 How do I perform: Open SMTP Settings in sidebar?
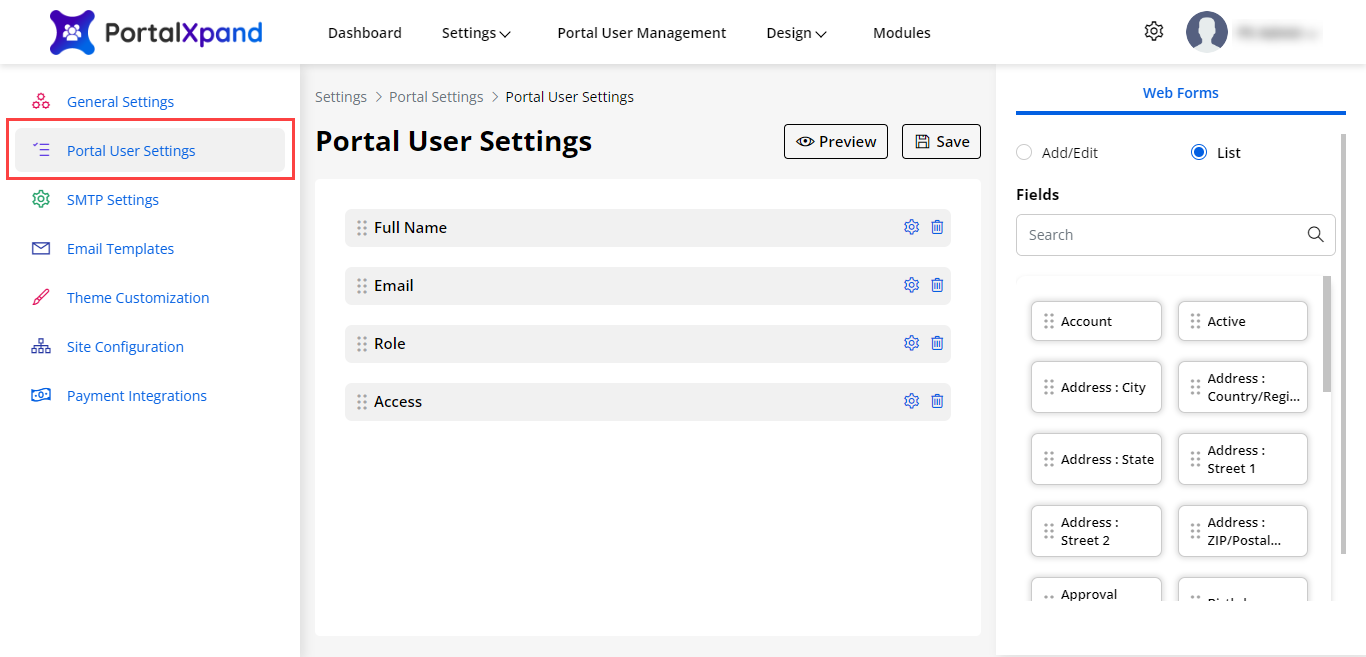(112, 200)
